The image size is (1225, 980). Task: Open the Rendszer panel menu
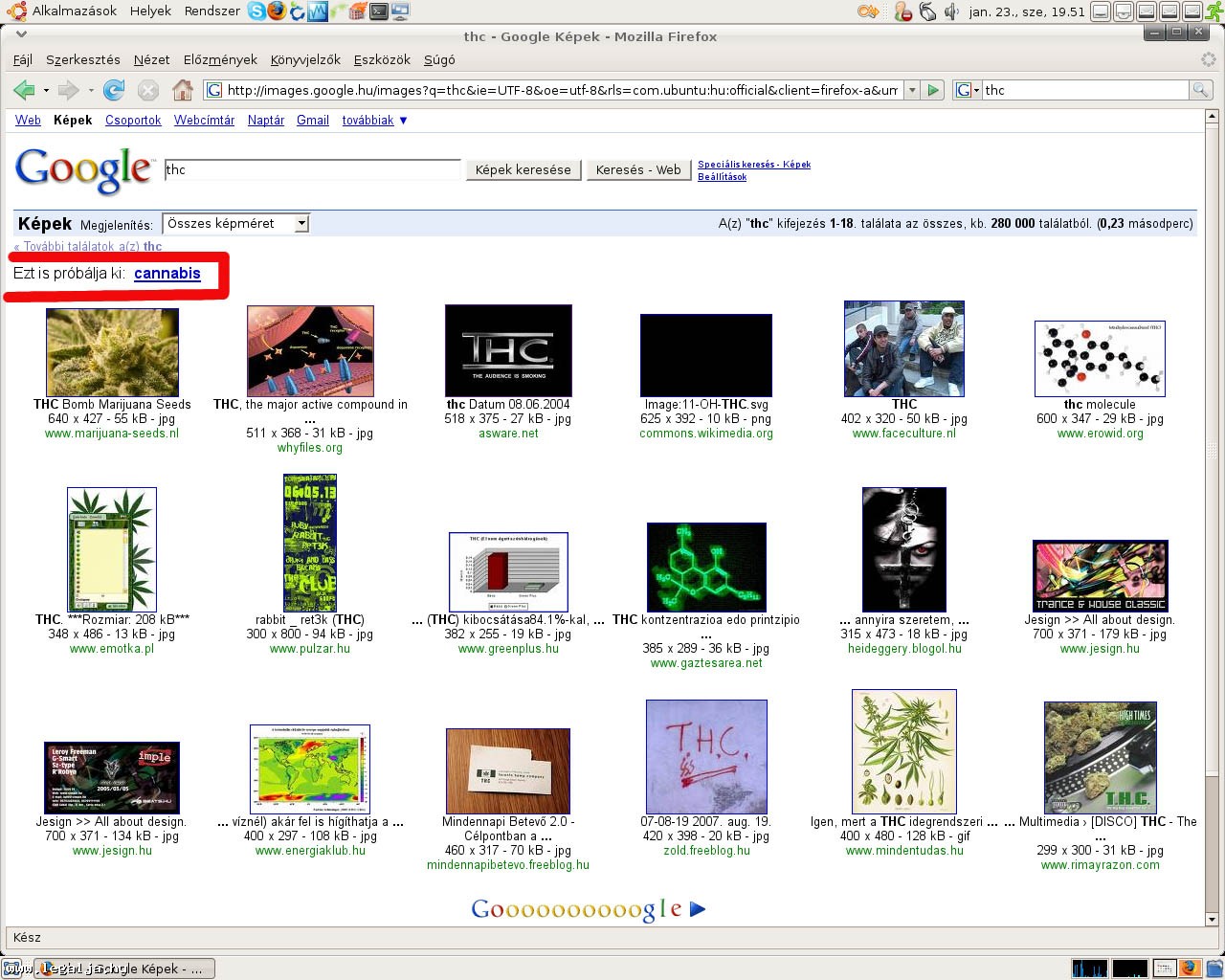[212, 11]
